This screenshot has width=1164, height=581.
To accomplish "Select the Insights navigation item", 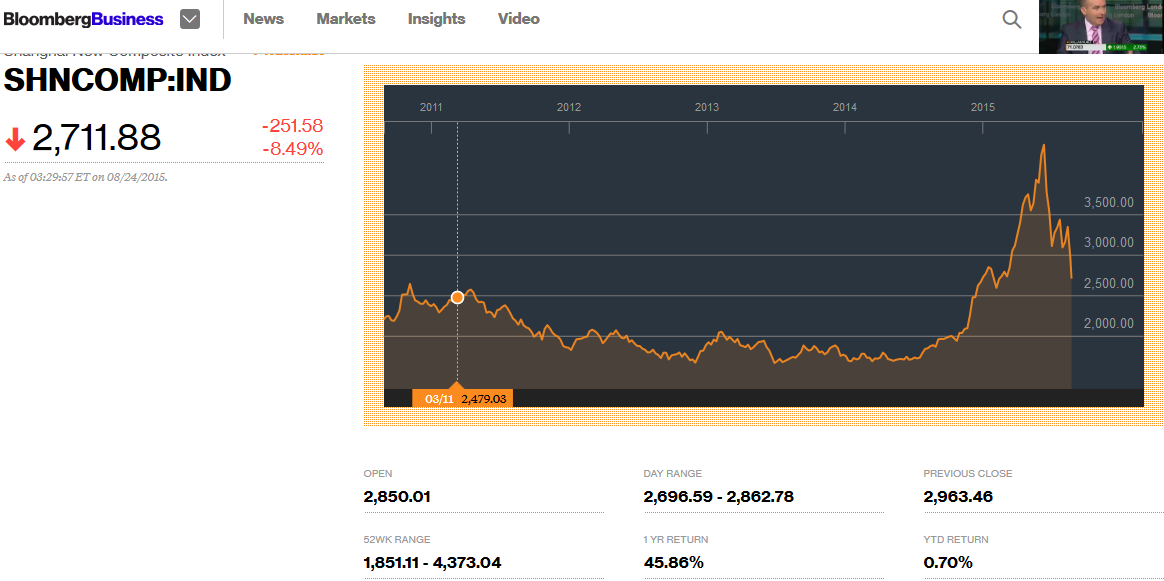I will coord(436,19).
